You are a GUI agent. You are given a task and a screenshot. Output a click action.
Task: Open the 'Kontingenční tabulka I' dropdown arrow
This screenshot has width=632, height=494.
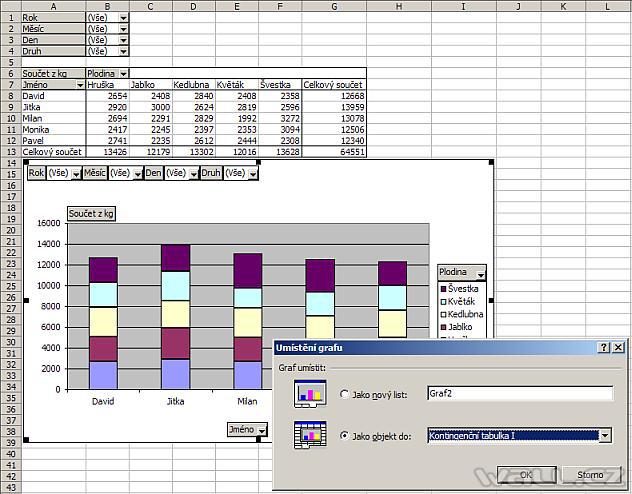pyautogui.click(x=605, y=436)
